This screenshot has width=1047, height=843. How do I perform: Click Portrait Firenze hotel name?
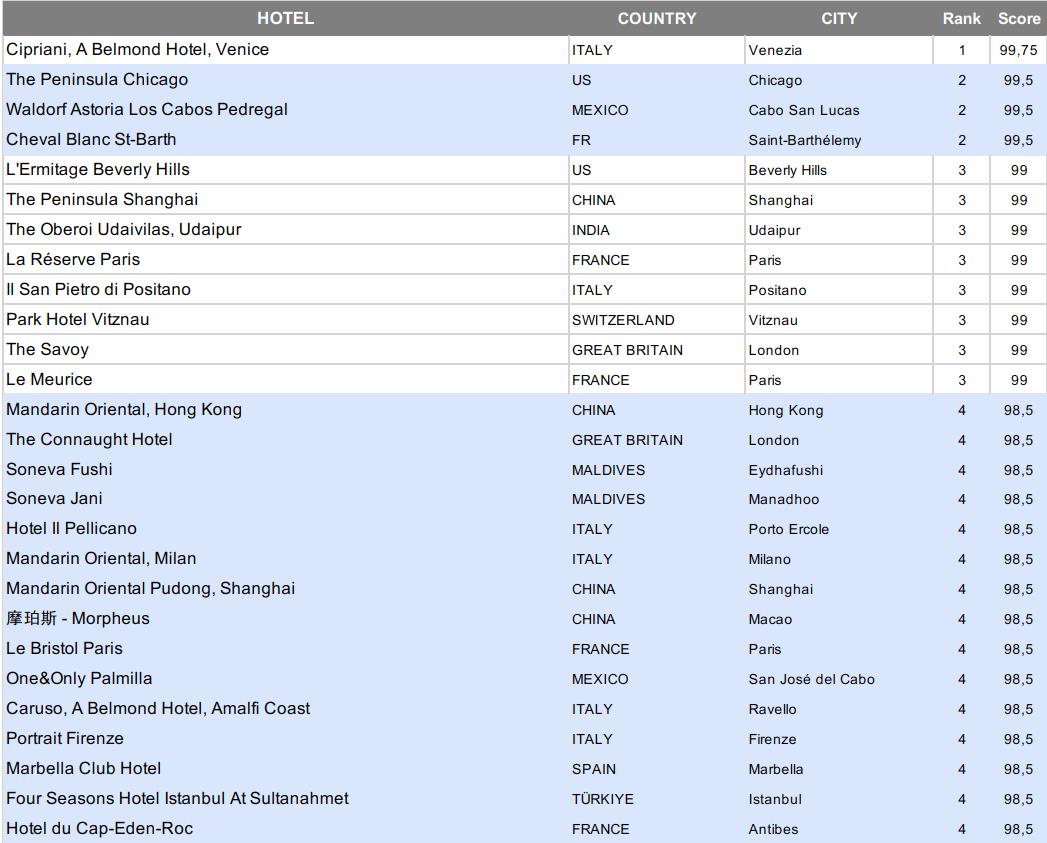pos(65,738)
